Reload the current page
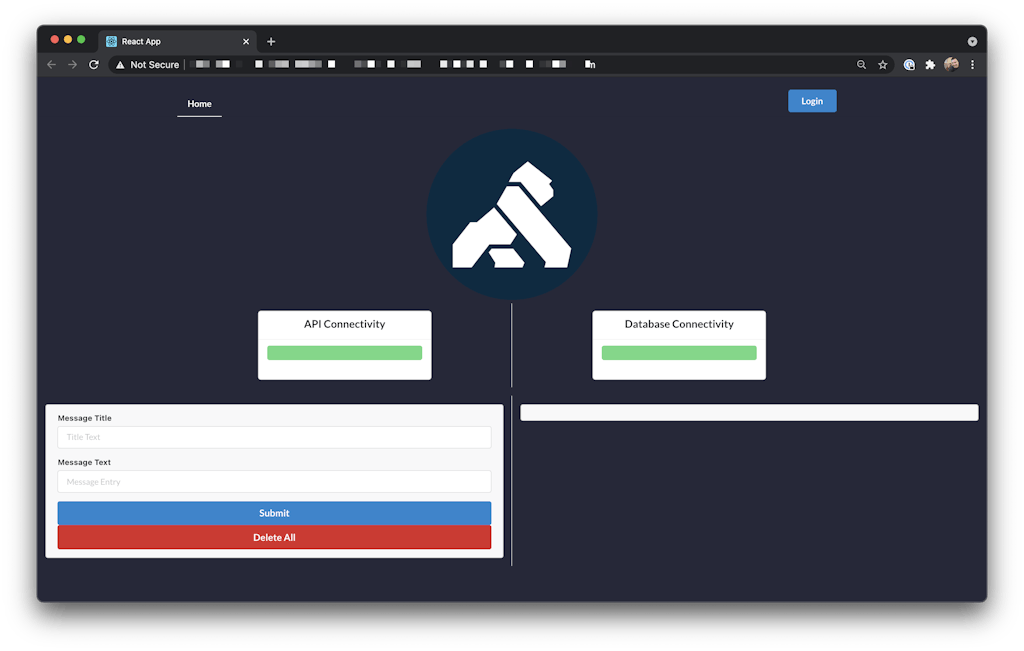 [x=94, y=65]
